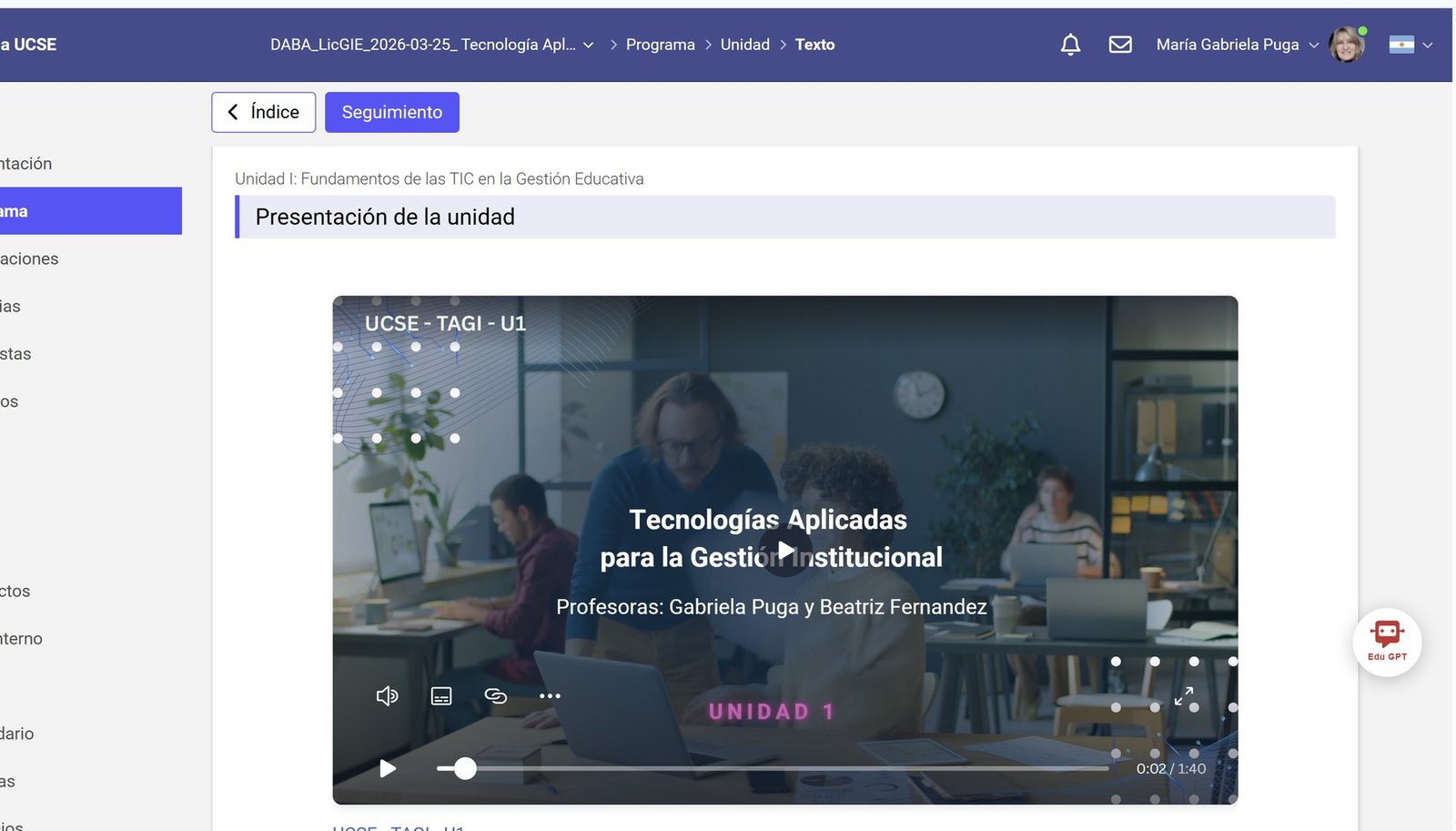Go to Programa breadcrumb
The width and height of the screenshot is (1456, 831).
660,45
